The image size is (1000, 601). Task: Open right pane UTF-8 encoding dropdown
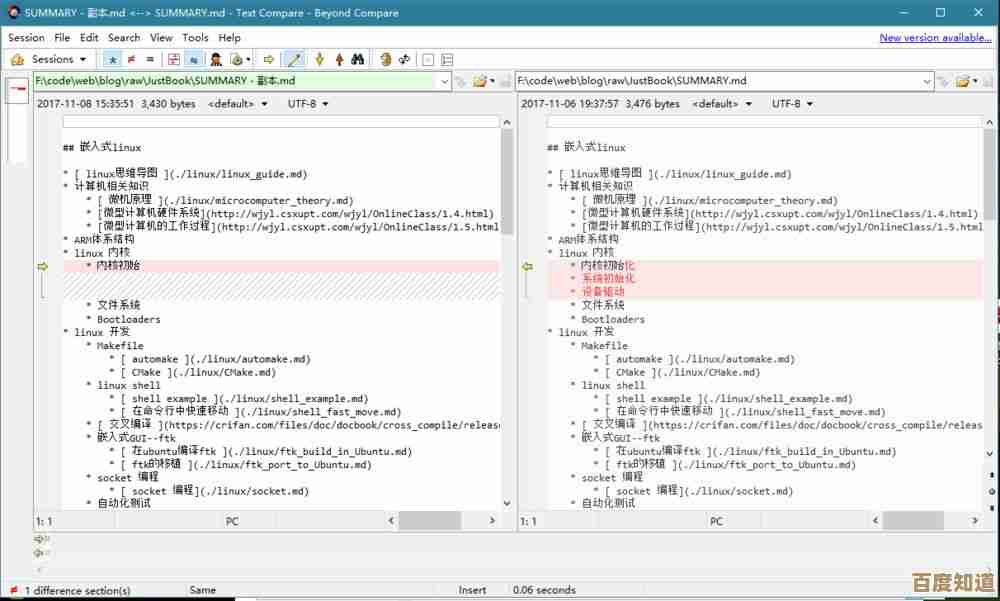click(792, 103)
